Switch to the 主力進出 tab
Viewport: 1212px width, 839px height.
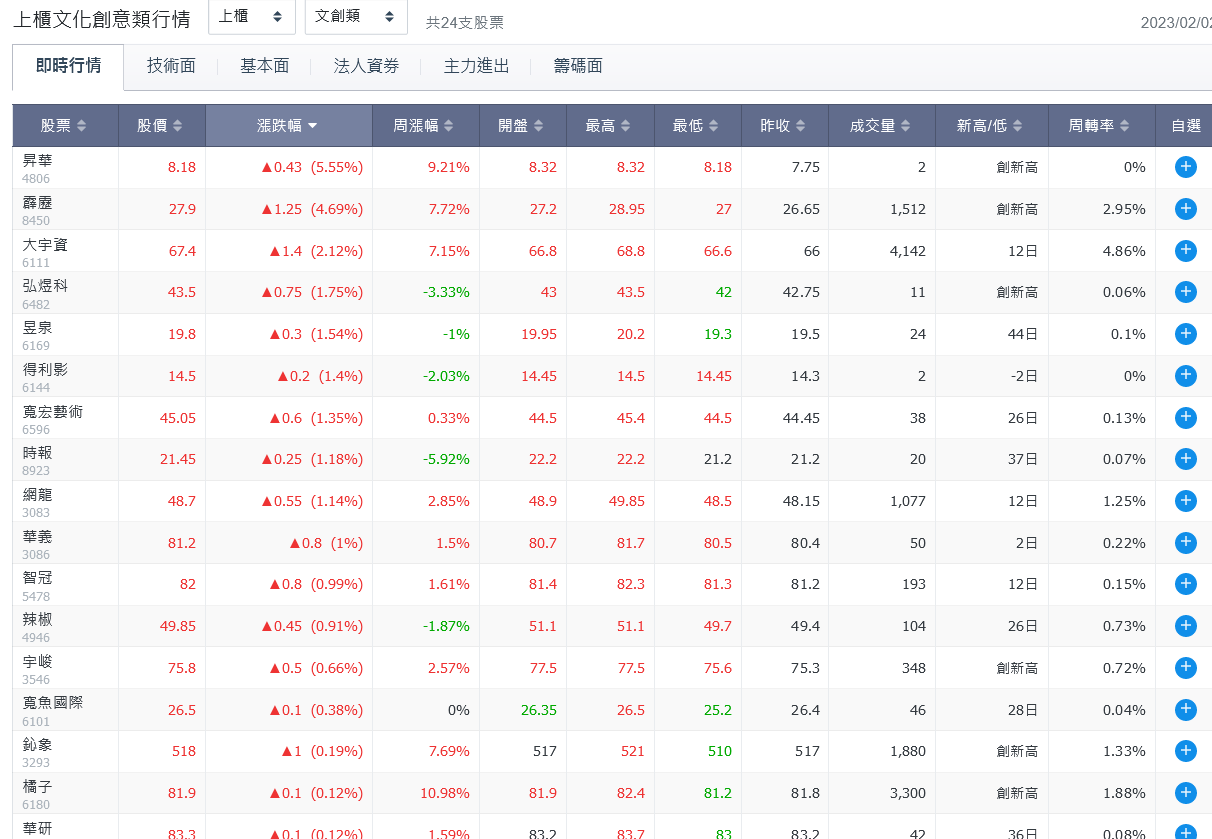point(477,67)
